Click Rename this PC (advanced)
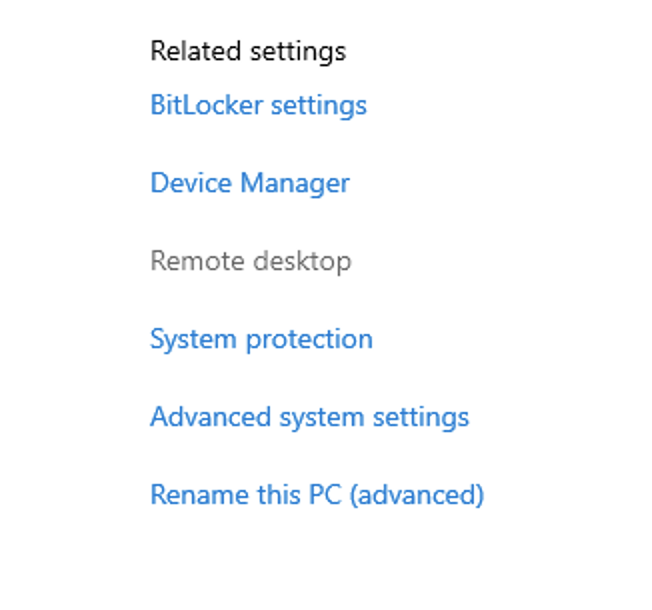 point(317,495)
